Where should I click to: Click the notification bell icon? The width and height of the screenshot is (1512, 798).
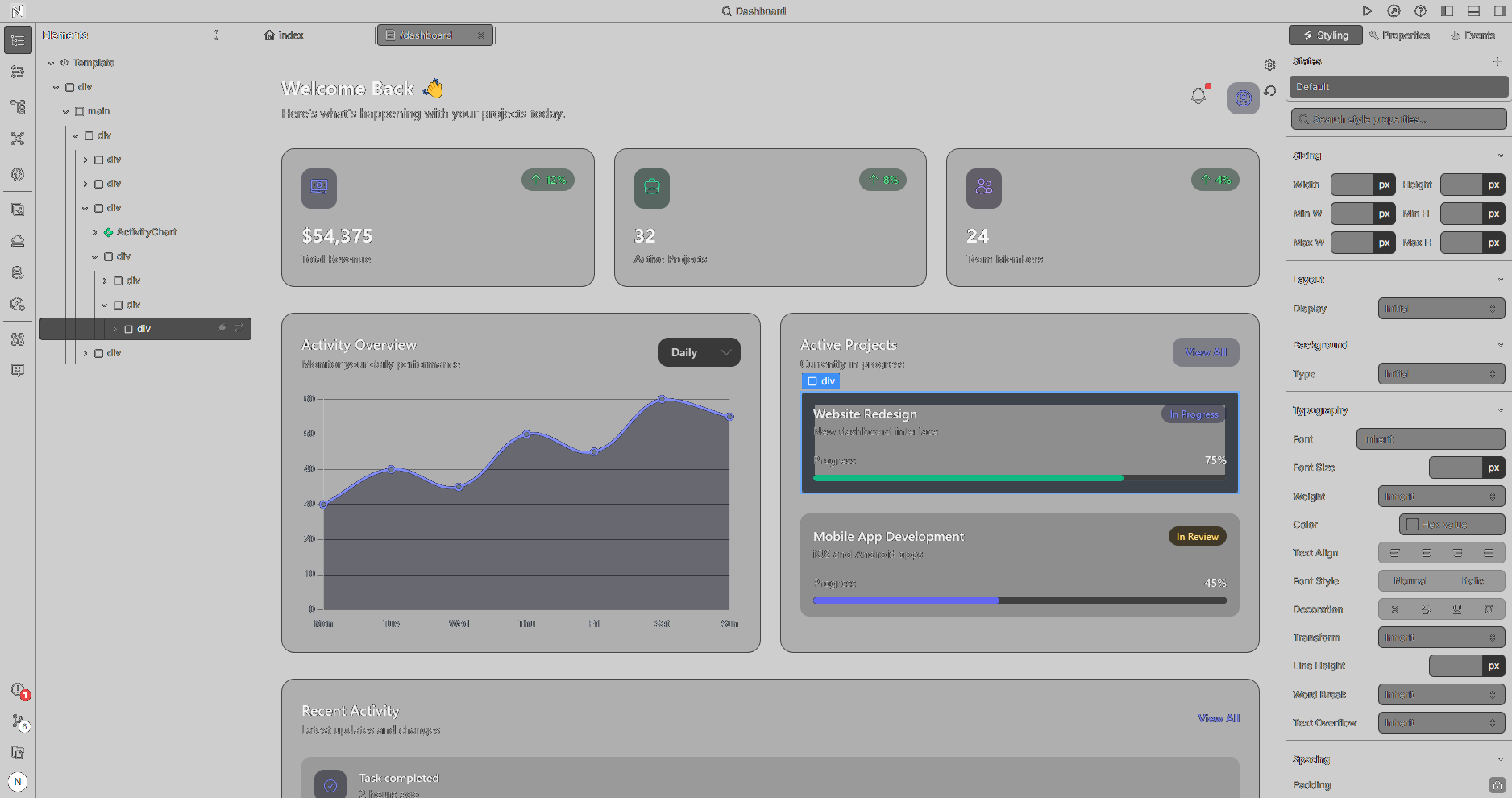[1198, 94]
